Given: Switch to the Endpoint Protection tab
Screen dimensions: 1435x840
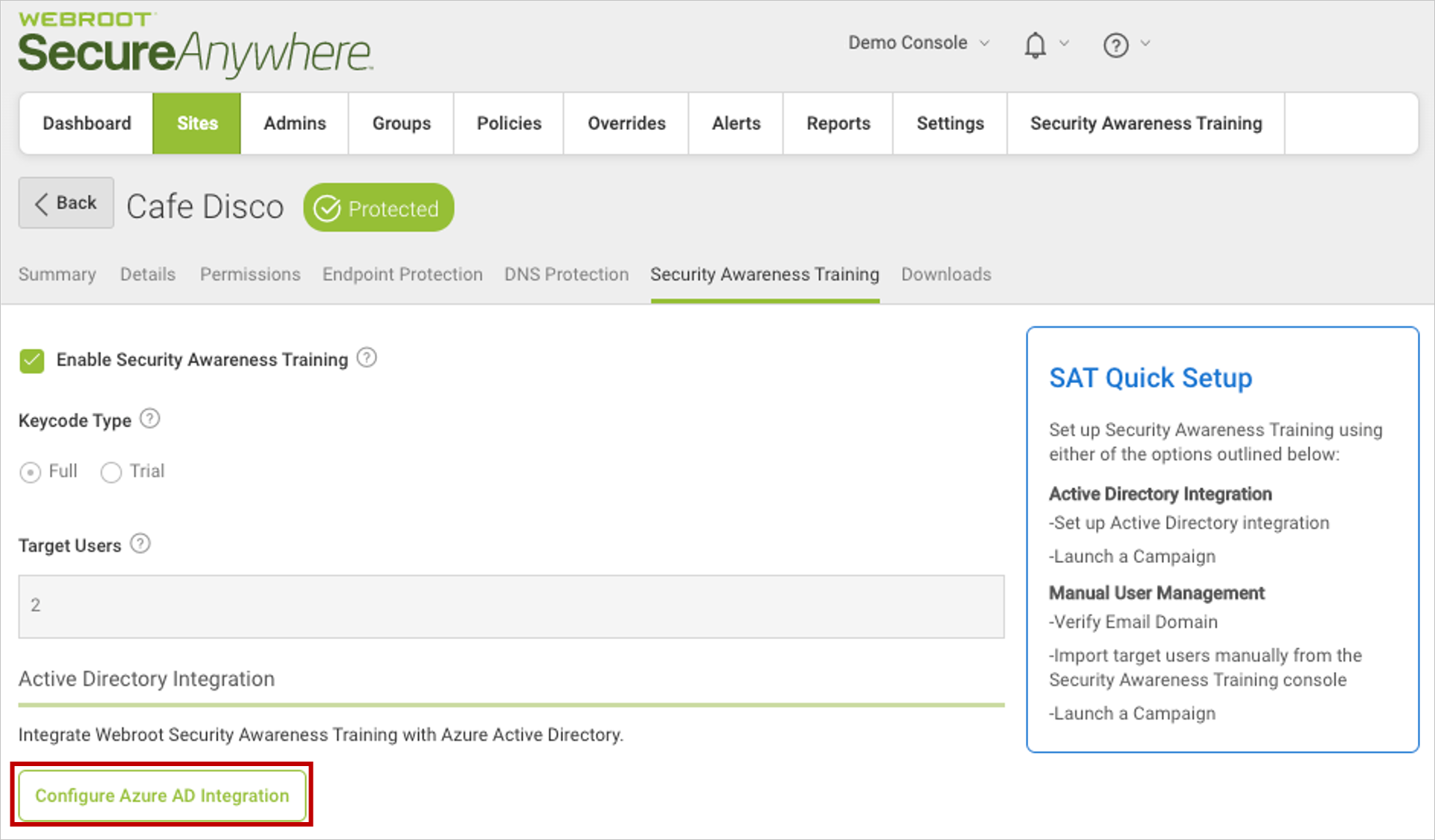Looking at the screenshot, I should (400, 274).
